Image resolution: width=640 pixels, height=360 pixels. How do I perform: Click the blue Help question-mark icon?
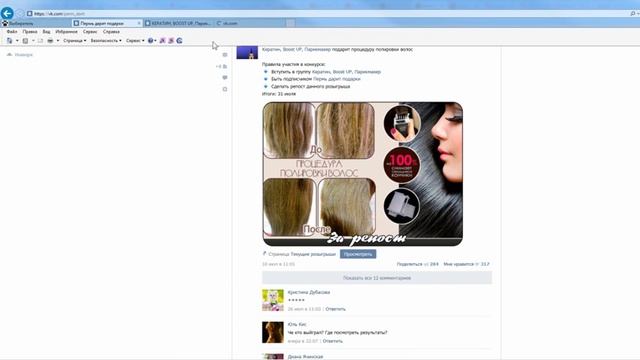pyautogui.click(x=150, y=40)
